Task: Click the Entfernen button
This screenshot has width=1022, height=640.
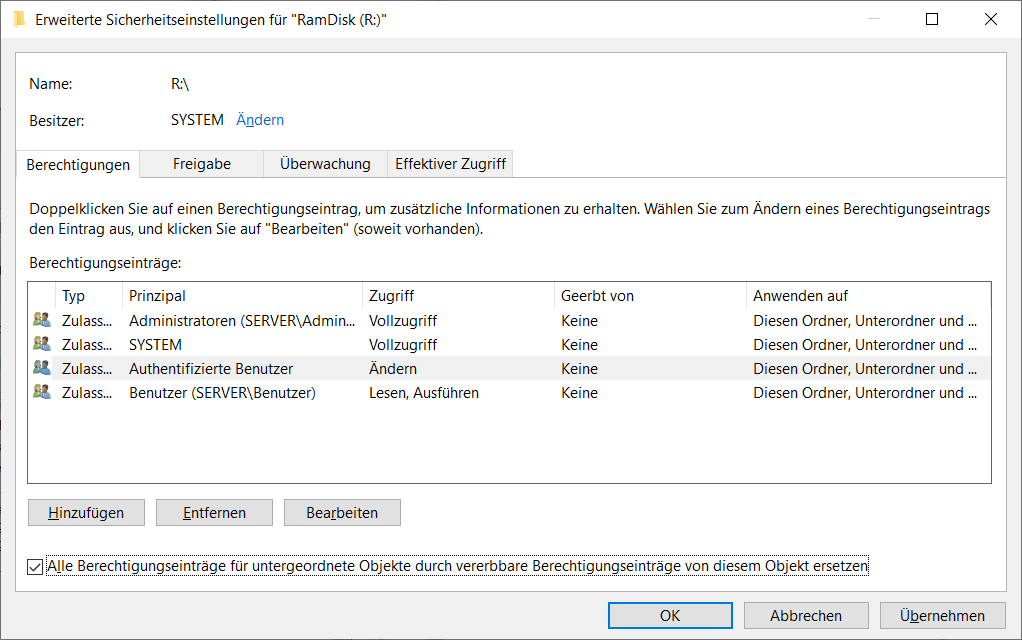Action: pyautogui.click(x=214, y=513)
